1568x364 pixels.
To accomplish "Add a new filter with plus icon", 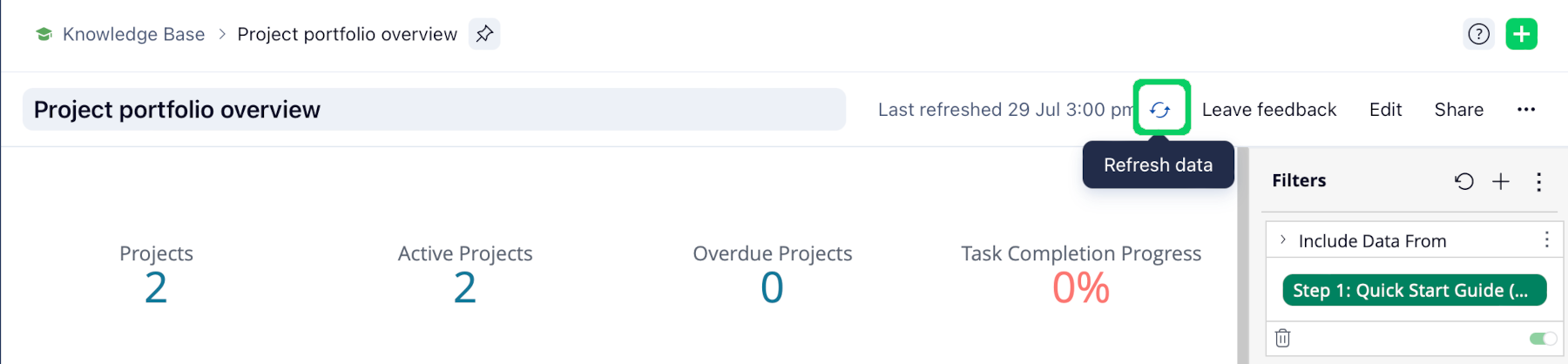I will click(1501, 181).
